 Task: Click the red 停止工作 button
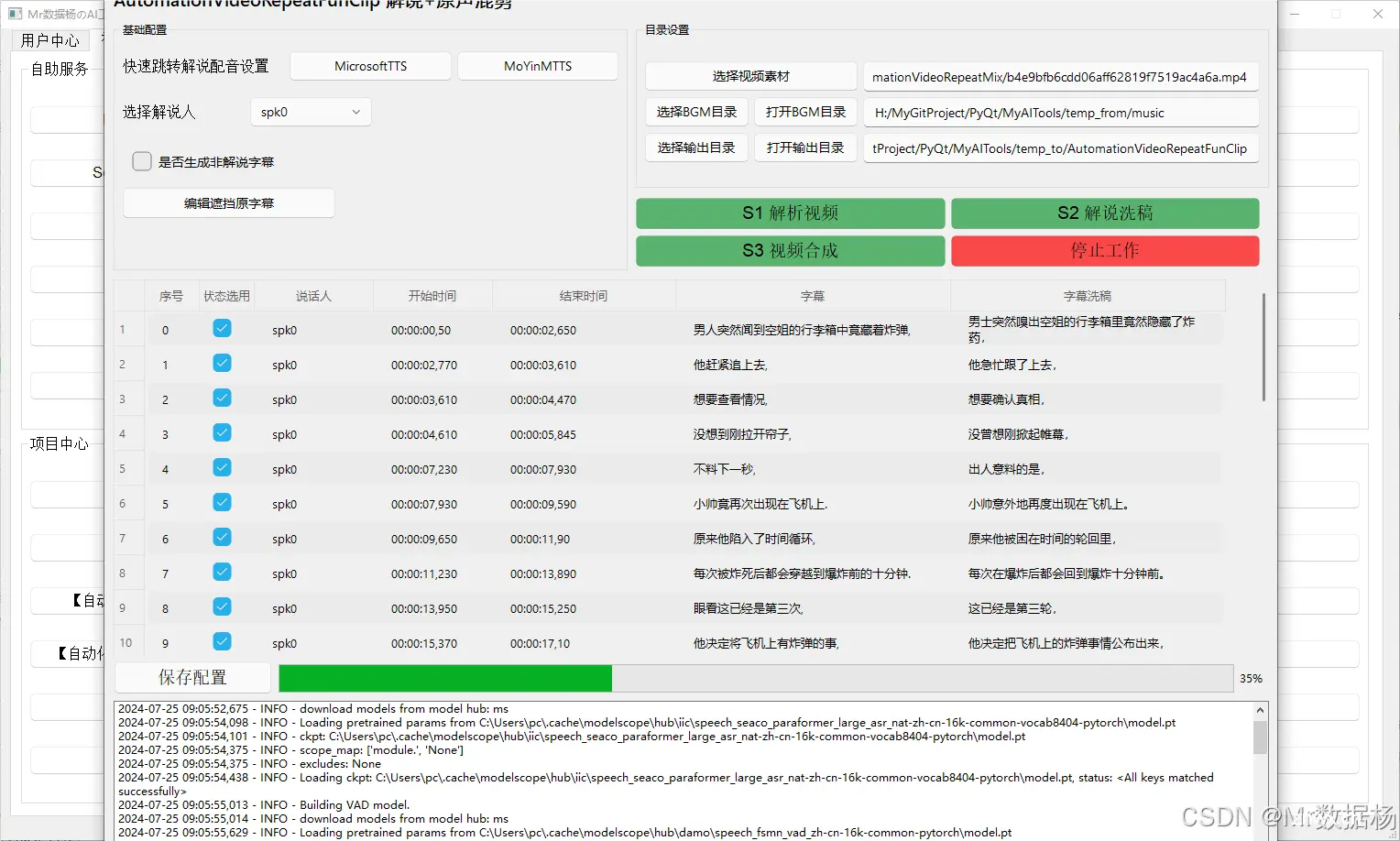[1105, 251]
